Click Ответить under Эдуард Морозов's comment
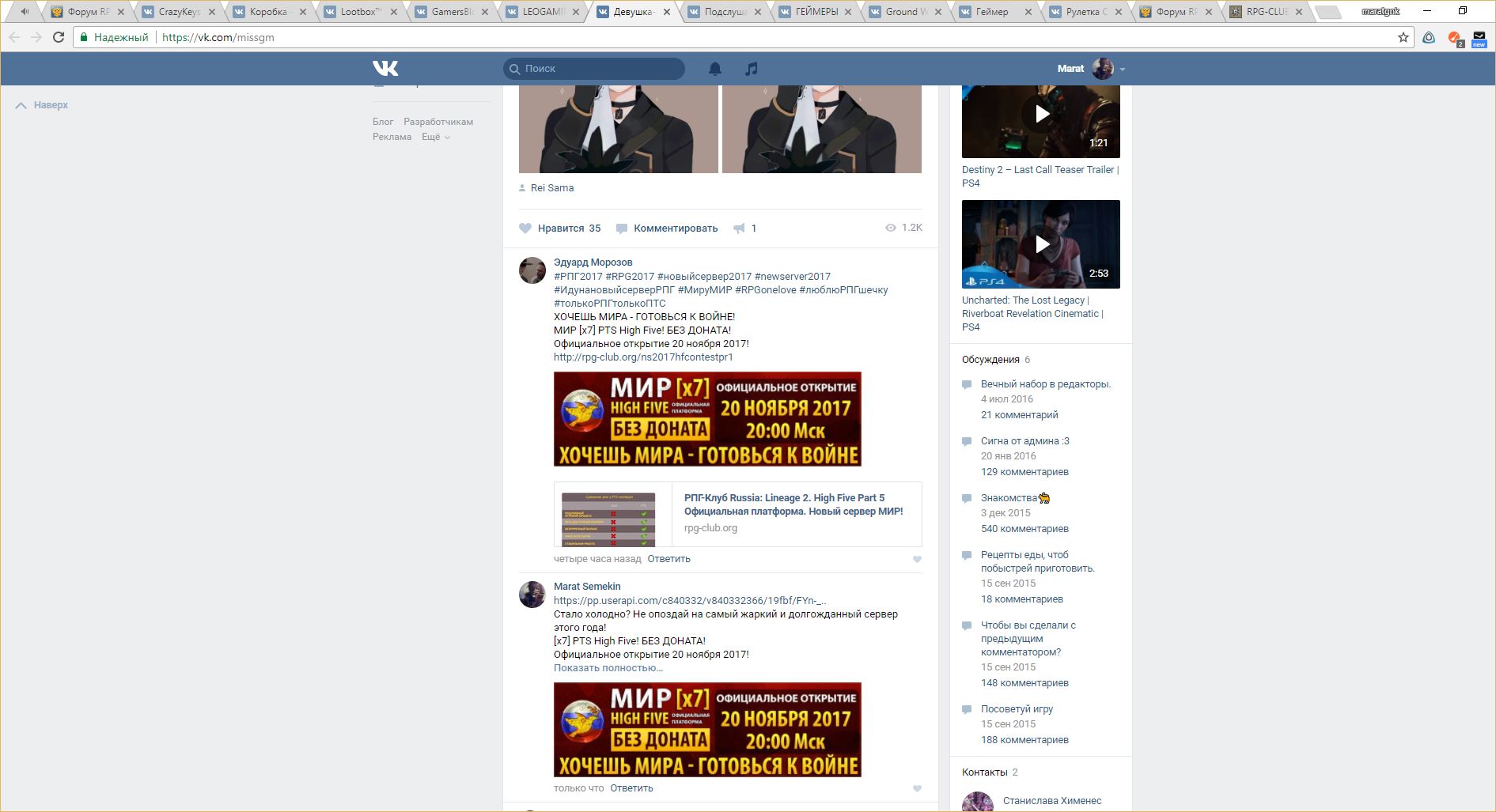This screenshot has width=1496, height=812. (x=668, y=559)
